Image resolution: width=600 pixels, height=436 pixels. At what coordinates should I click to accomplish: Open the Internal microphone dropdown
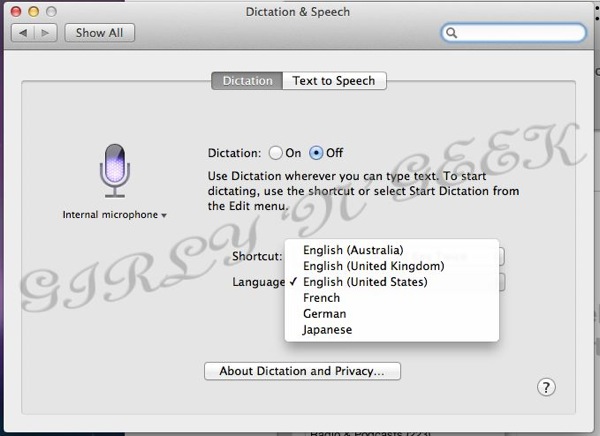(114, 215)
